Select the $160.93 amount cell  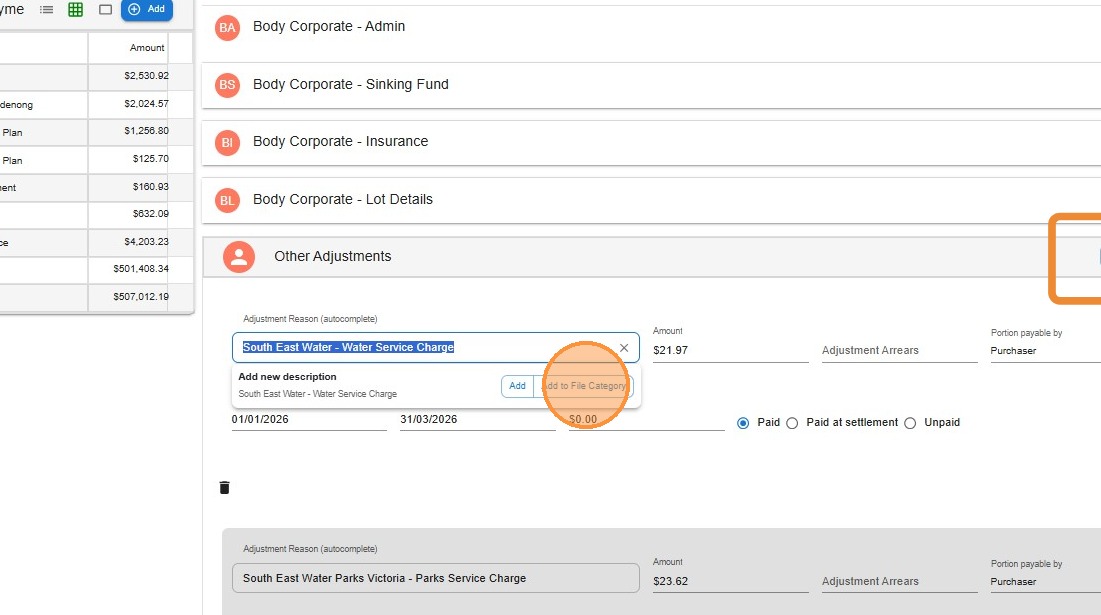128,187
